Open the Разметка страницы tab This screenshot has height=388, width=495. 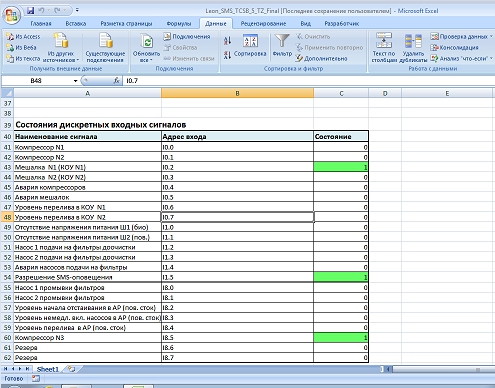[x=126, y=24]
